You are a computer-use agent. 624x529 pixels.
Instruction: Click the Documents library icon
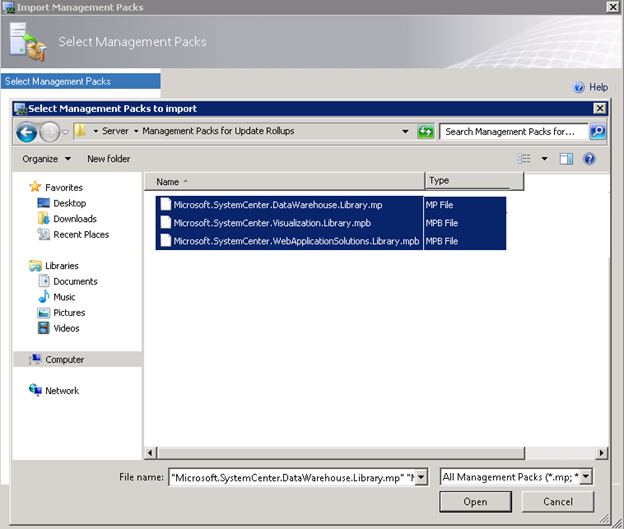click(43, 281)
